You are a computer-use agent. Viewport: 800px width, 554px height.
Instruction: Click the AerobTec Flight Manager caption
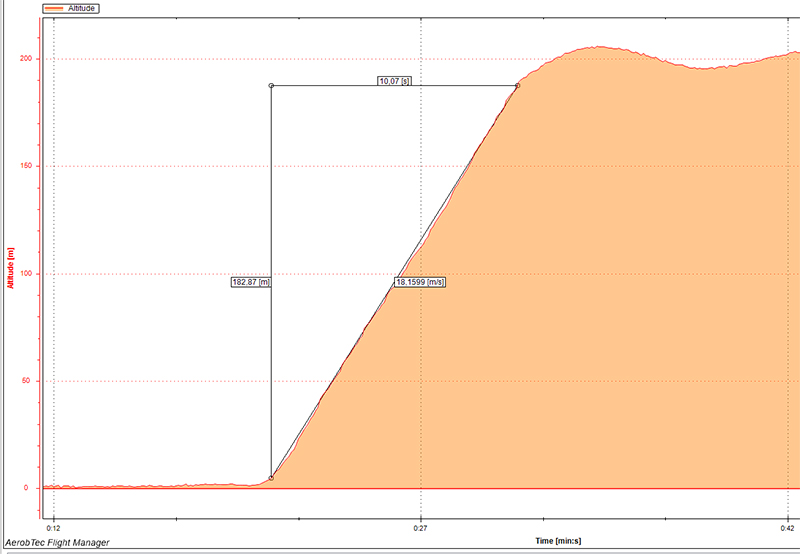click(57, 543)
